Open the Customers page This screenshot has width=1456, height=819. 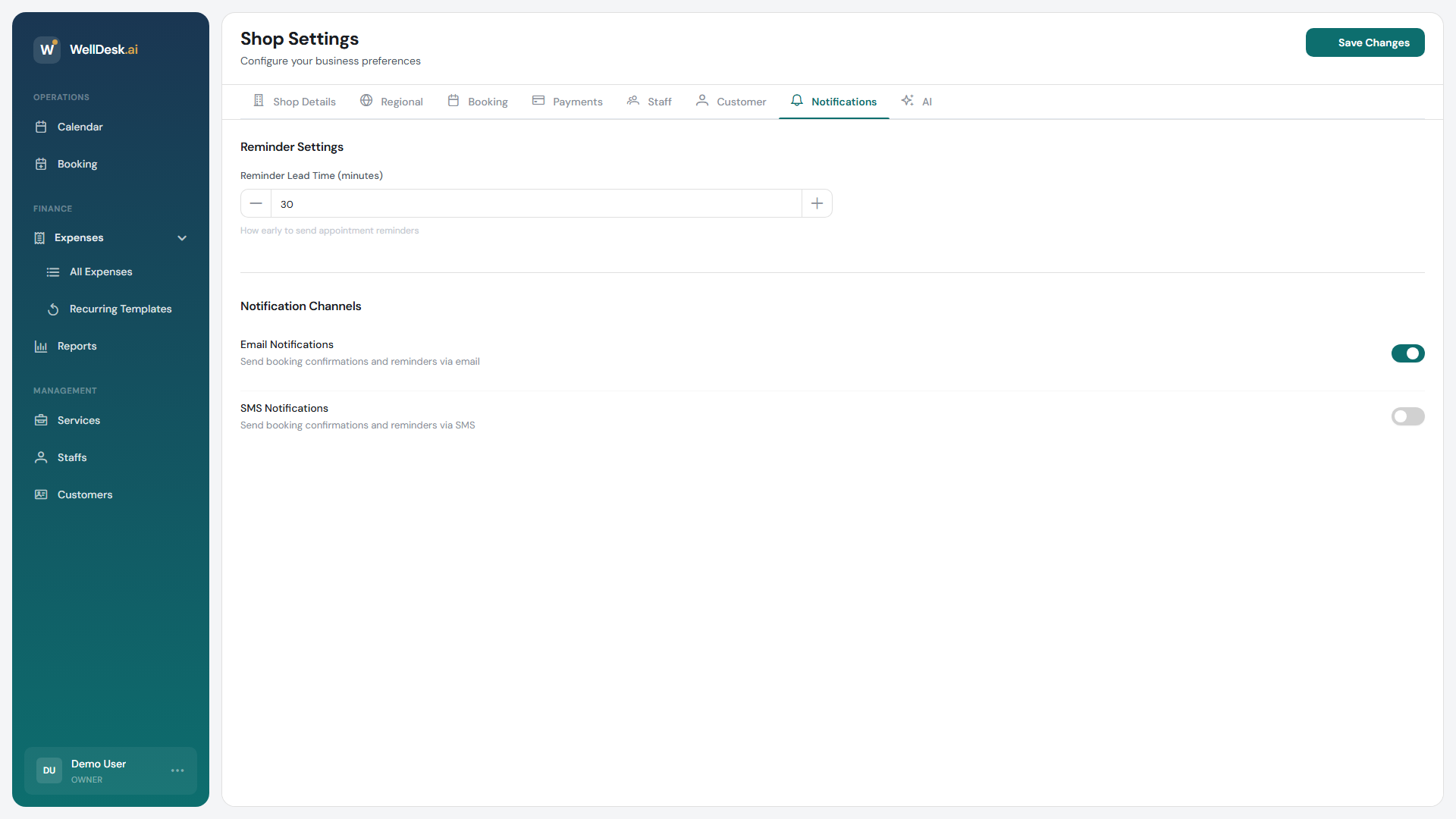point(84,494)
